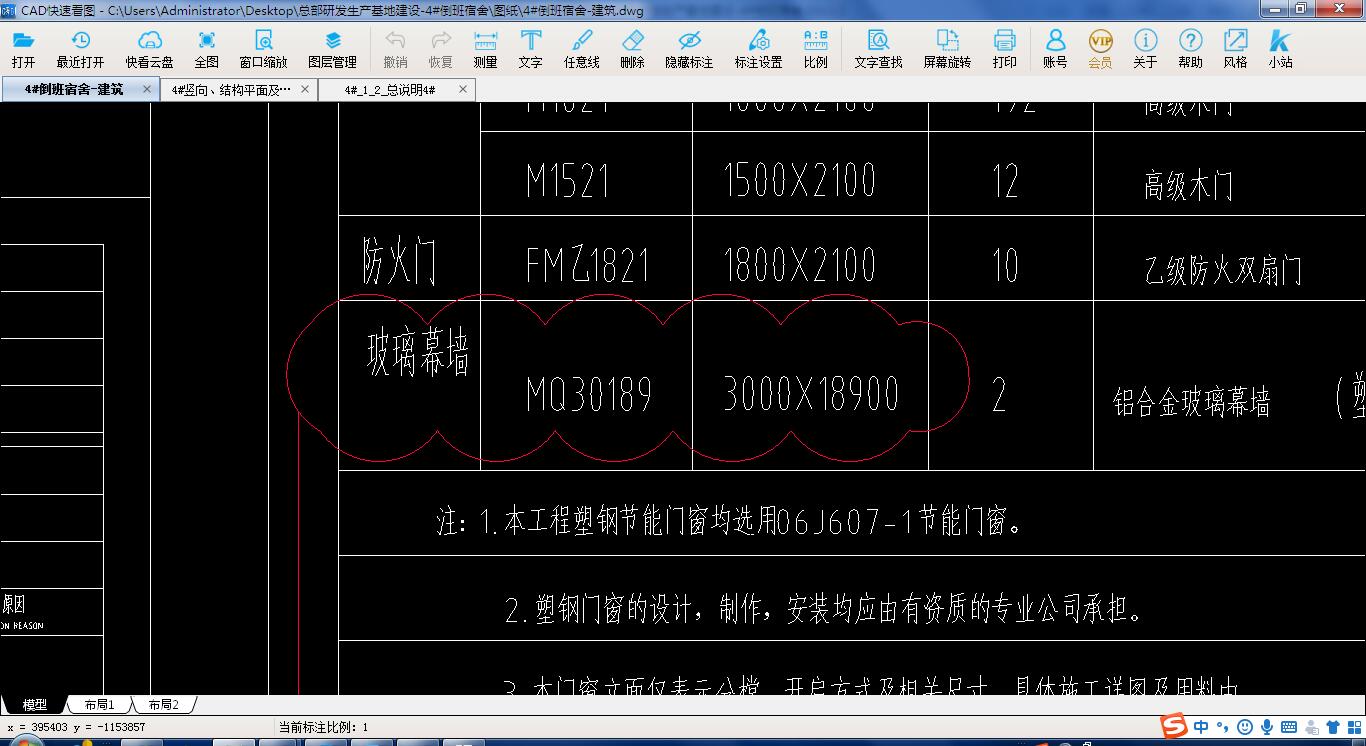1366x746 pixels.
Task: Toggle 隐藏标注 hide annotations
Action: [x=689, y=48]
